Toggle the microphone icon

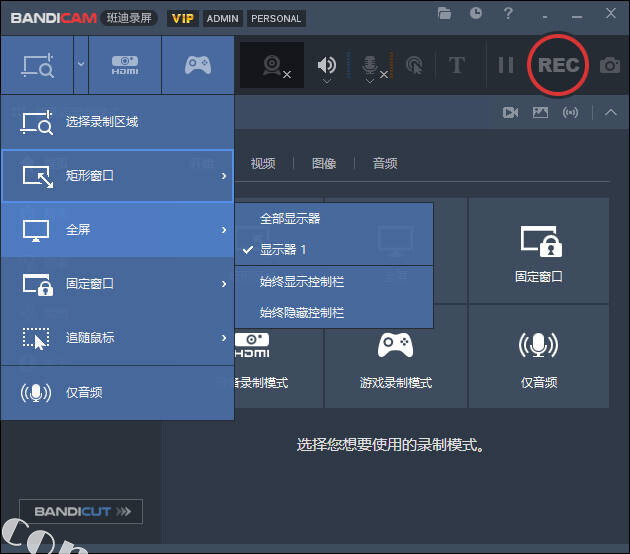[x=370, y=65]
